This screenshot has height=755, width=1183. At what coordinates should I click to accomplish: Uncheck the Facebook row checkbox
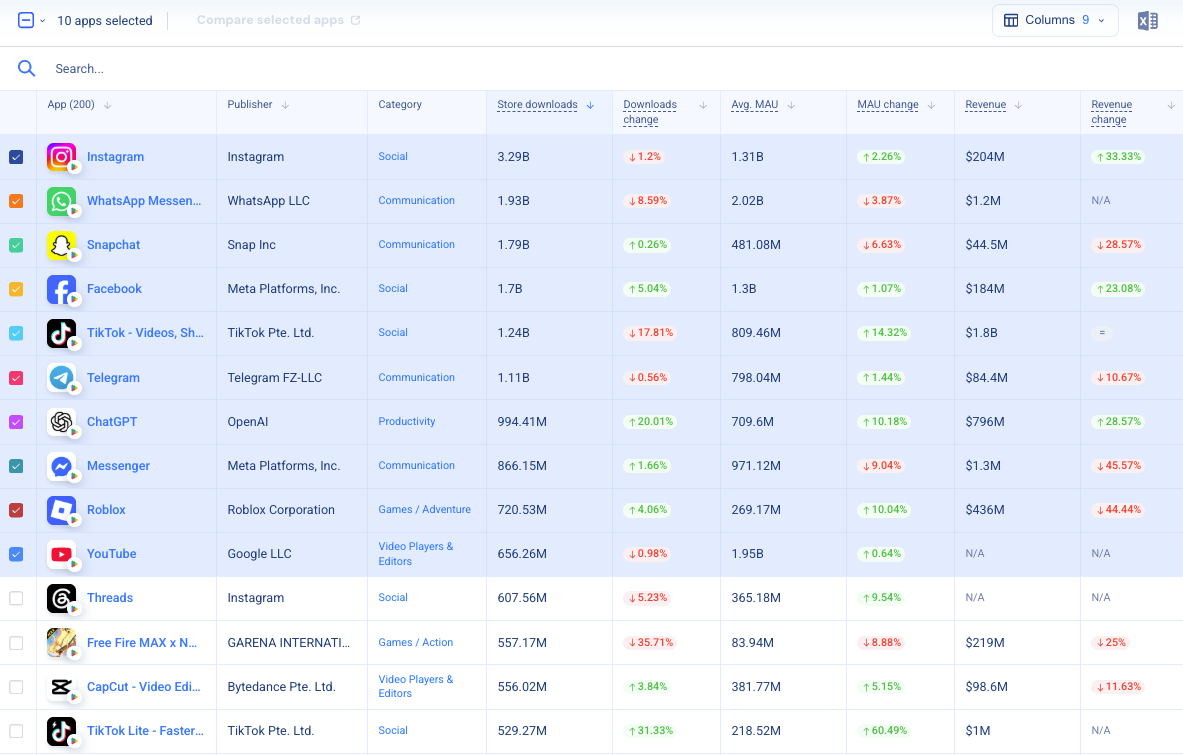[x=16, y=290]
